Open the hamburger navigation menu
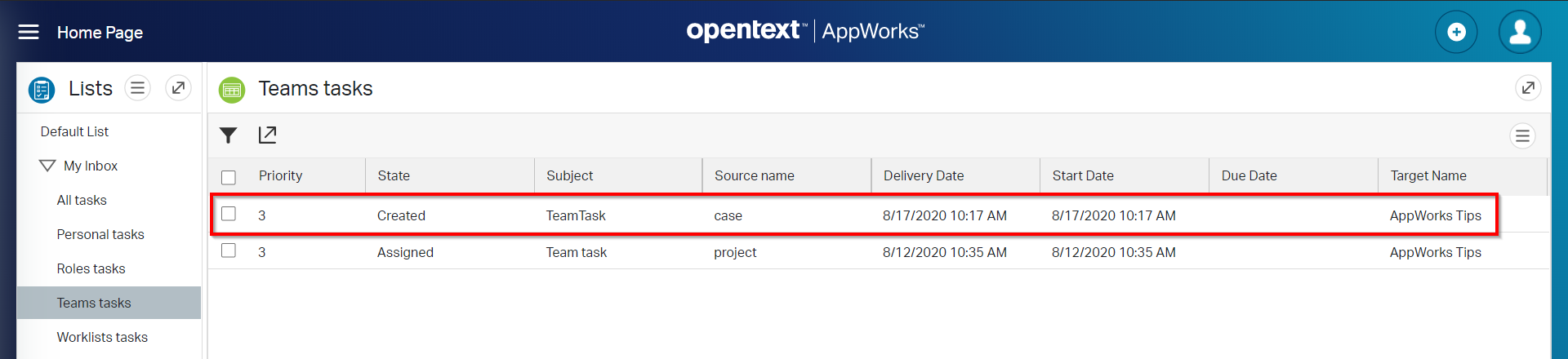This screenshot has height=359, width=1568. 29,32
